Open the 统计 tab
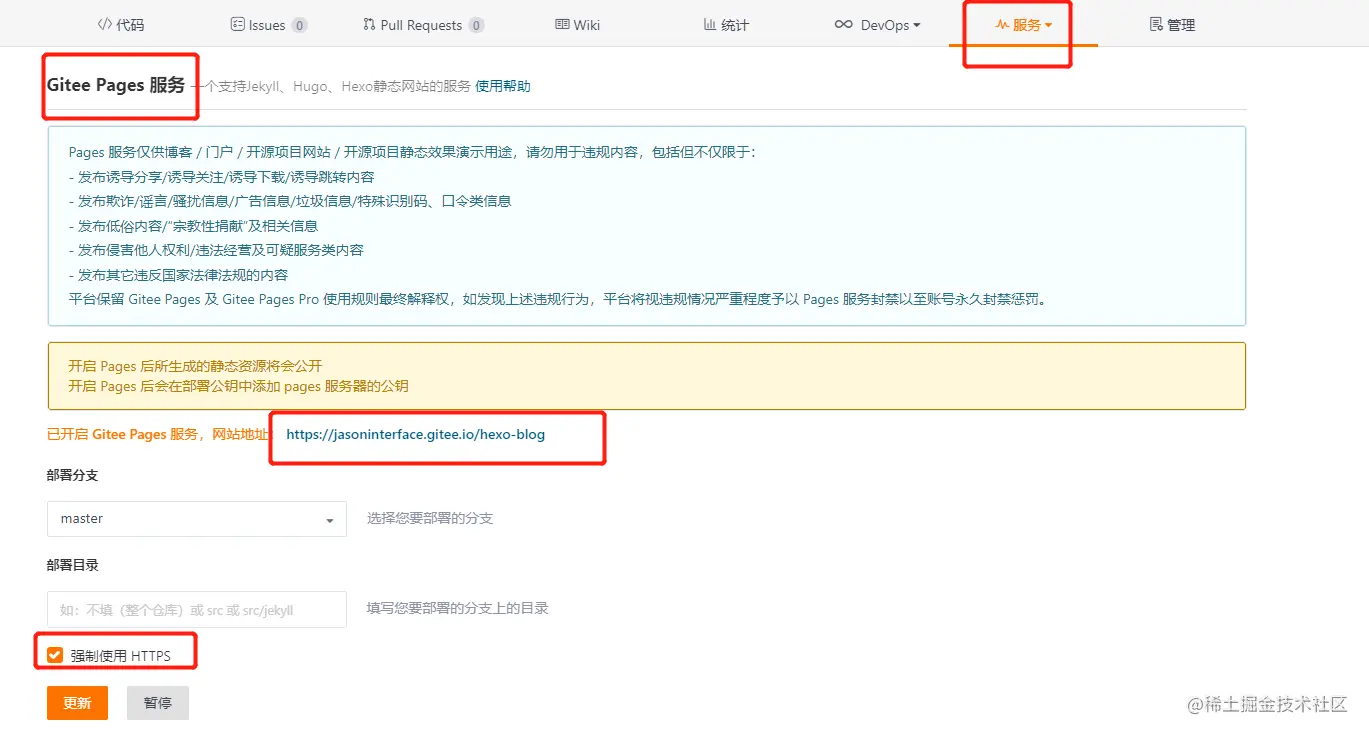Viewport: 1369px width, 736px height. point(726,25)
